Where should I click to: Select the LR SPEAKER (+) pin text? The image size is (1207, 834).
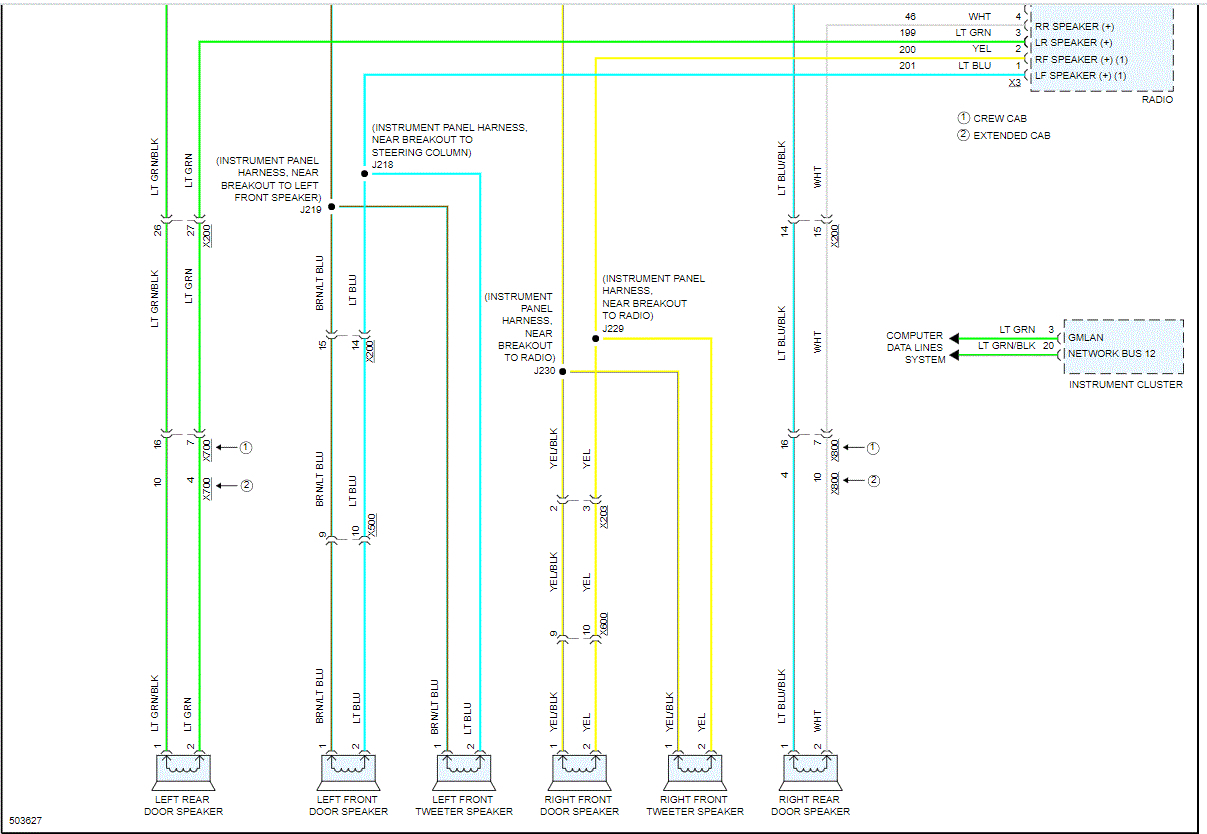[1074, 43]
